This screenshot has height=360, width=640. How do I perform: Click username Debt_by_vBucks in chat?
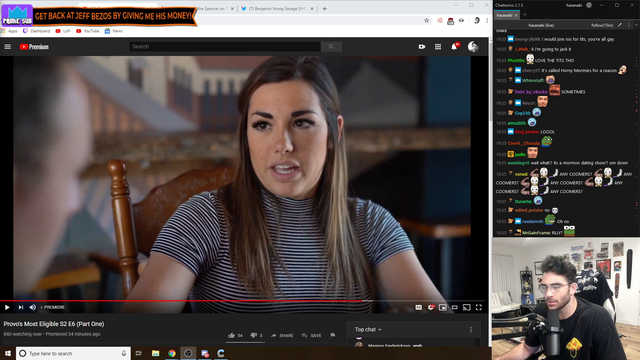tap(531, 92)
